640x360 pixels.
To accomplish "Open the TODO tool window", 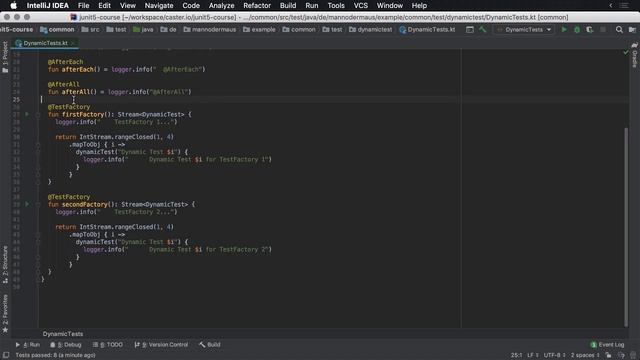I will coord(108,345).
